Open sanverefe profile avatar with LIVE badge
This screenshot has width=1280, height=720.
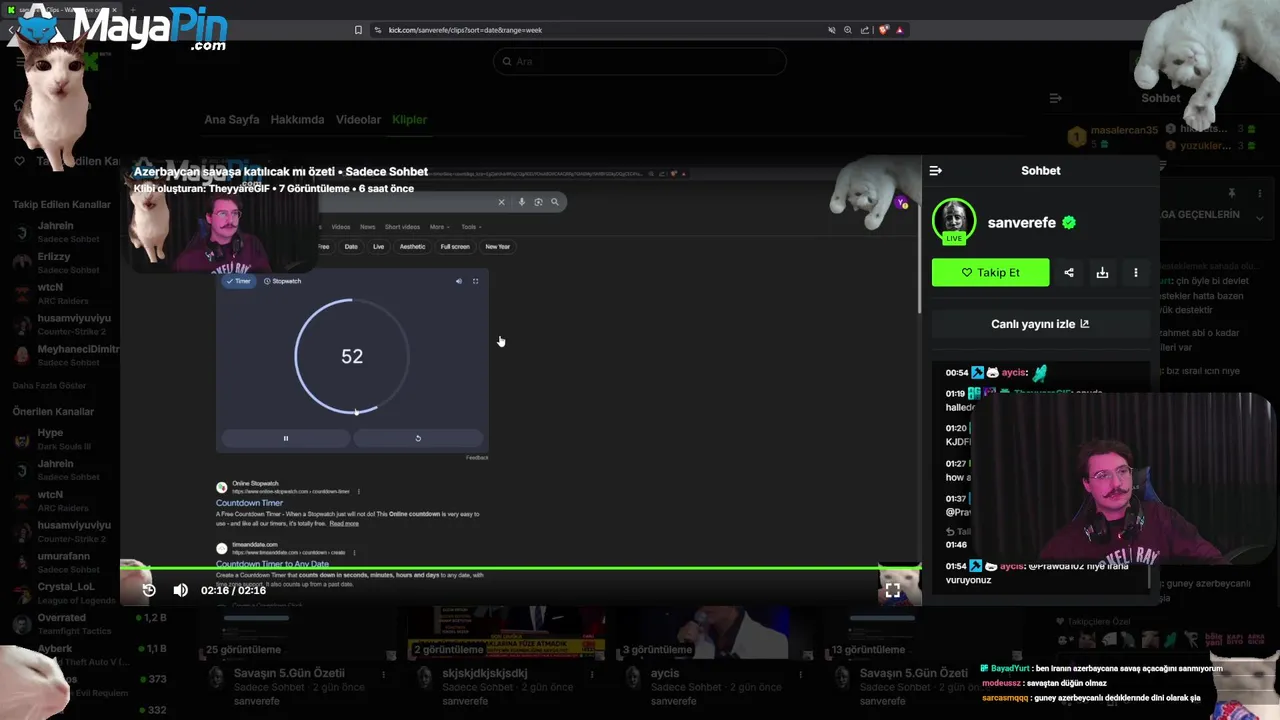[x=954, y=222]
